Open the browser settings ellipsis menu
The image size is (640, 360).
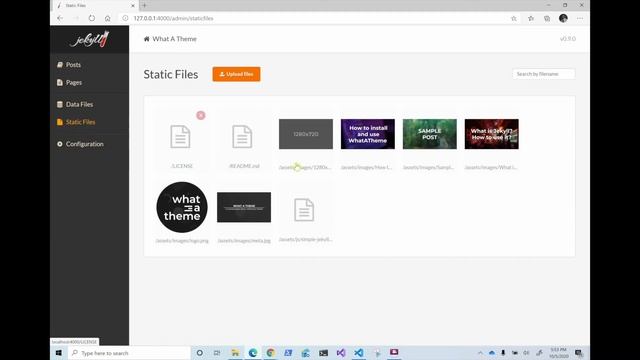pos(580,18)
